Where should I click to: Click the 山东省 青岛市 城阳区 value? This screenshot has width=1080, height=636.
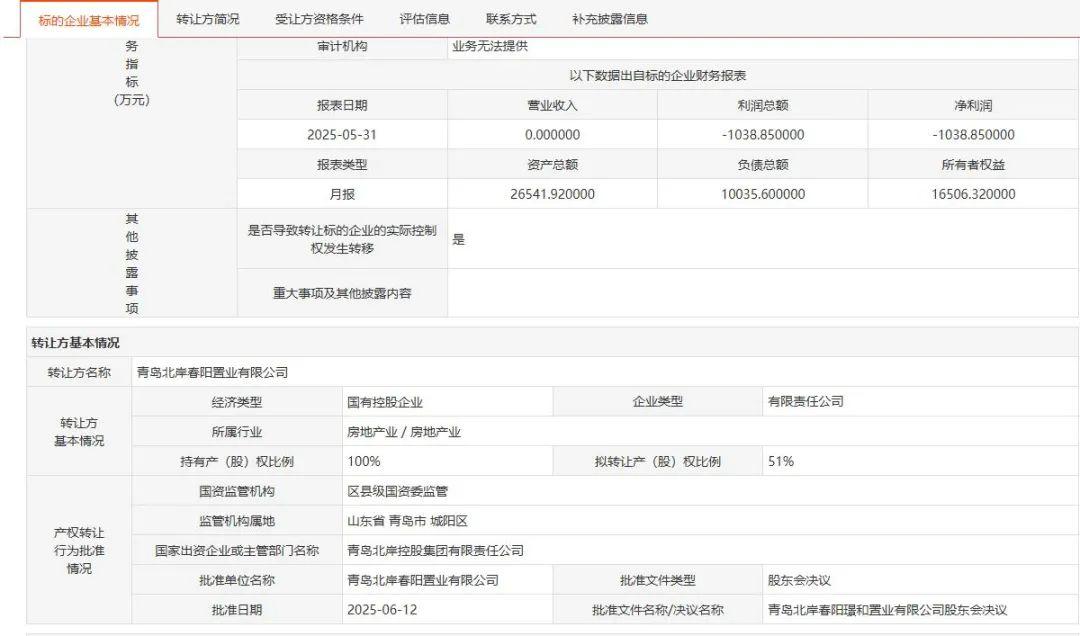point(407,521)
